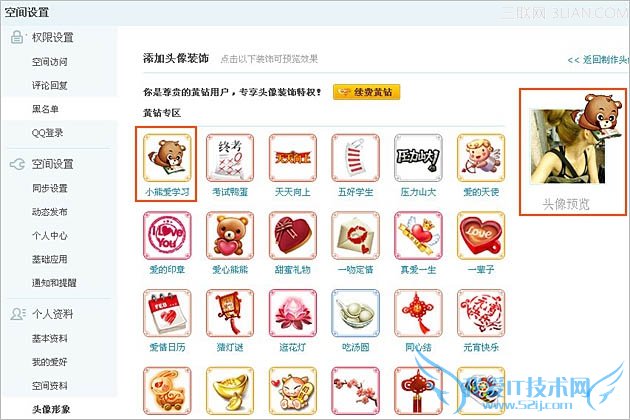Image resolution: width=630 pixels, height=420 pixels.
Task: Open the 个人资料 section header
Action: pyautogui.click(x=52, y=314)
